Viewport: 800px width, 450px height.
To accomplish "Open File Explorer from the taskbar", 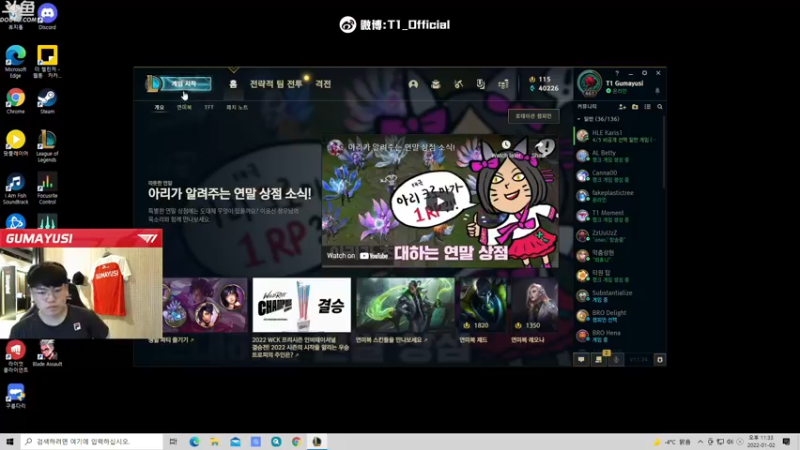I will pyautogui.click(x=215, y=442).
